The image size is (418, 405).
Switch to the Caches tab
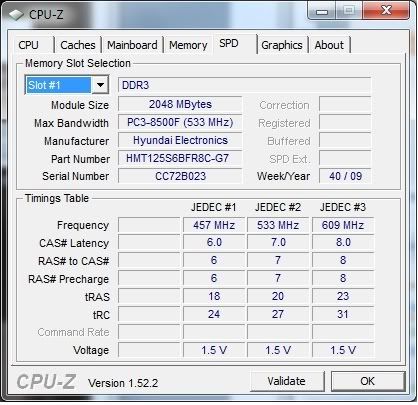(x=78, y=45)
